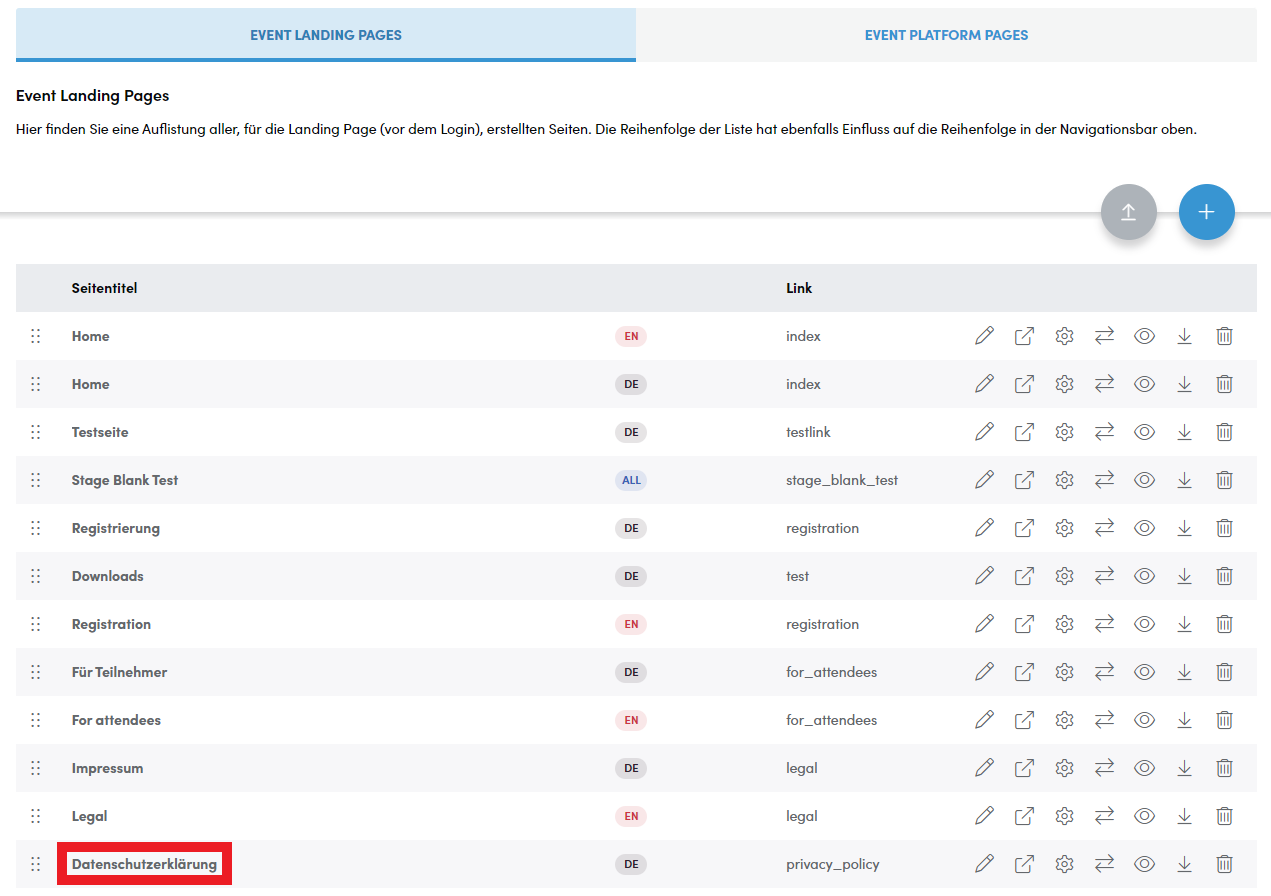Click swap arrows icon for Legal row

tap(1104, 816)
